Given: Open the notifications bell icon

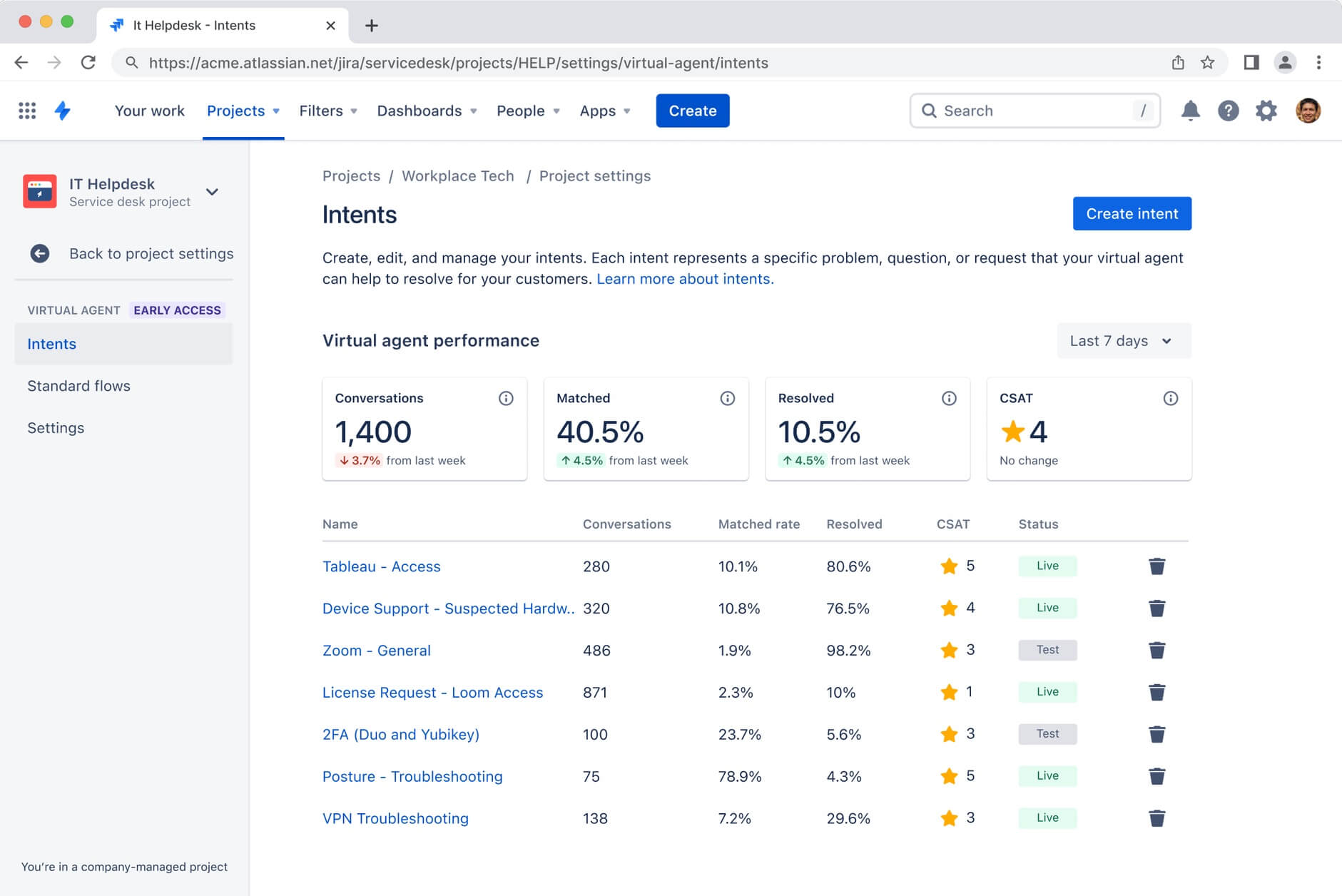Looking at the screenshot, I should 1191,111.
